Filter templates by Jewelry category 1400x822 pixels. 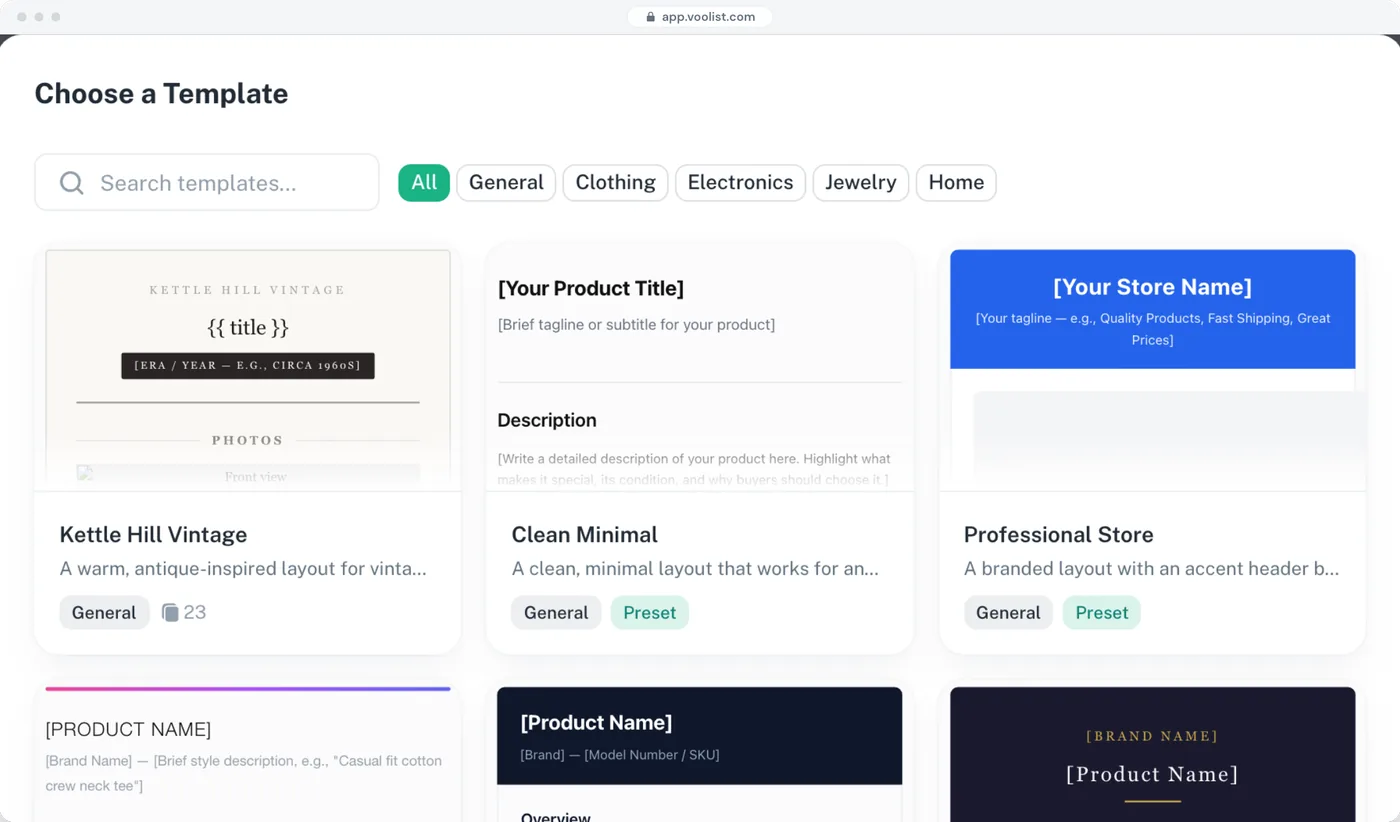[x=860, y=182]
